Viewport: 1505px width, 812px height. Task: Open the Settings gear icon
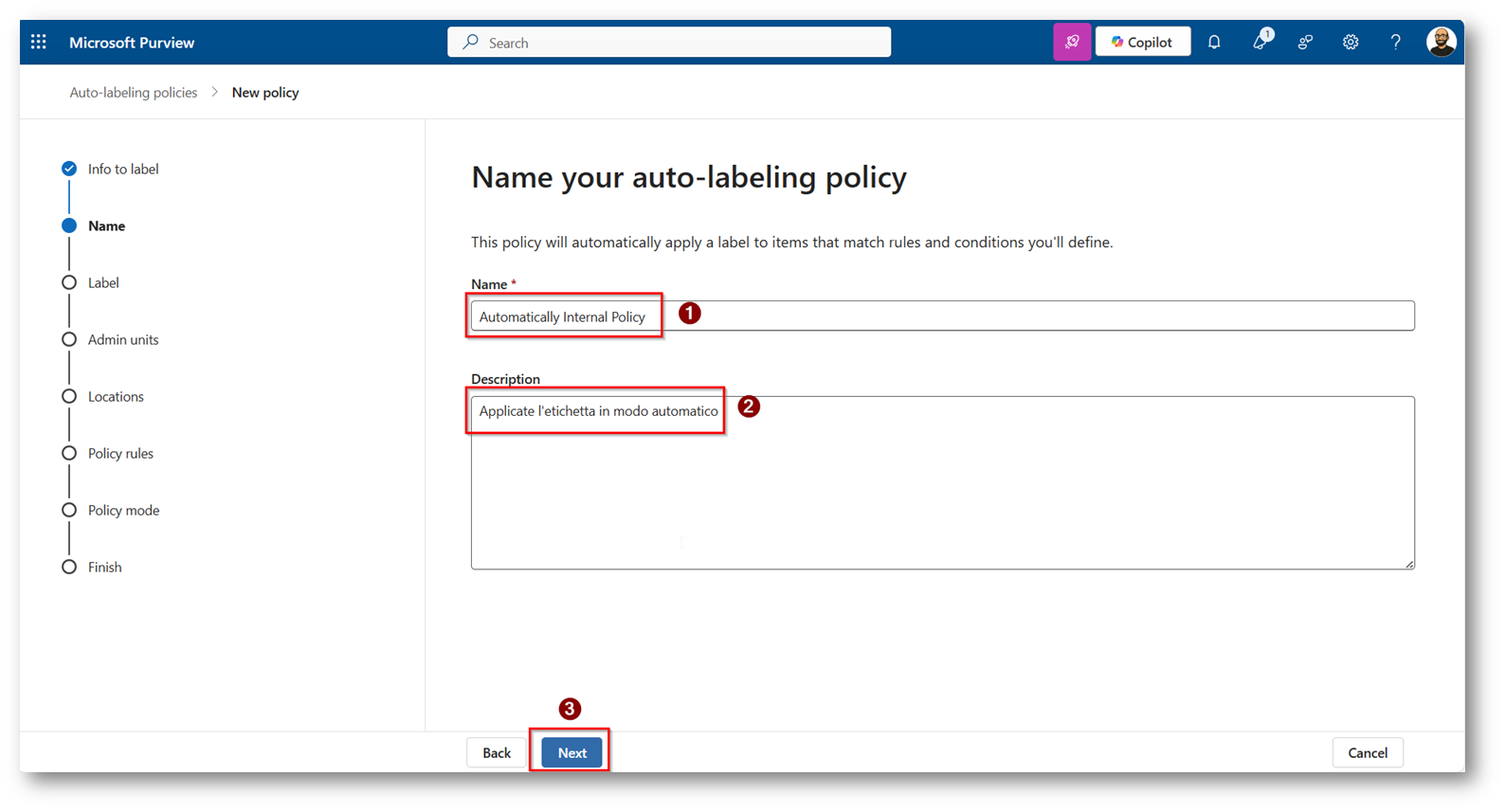[x=1351, y=43]
